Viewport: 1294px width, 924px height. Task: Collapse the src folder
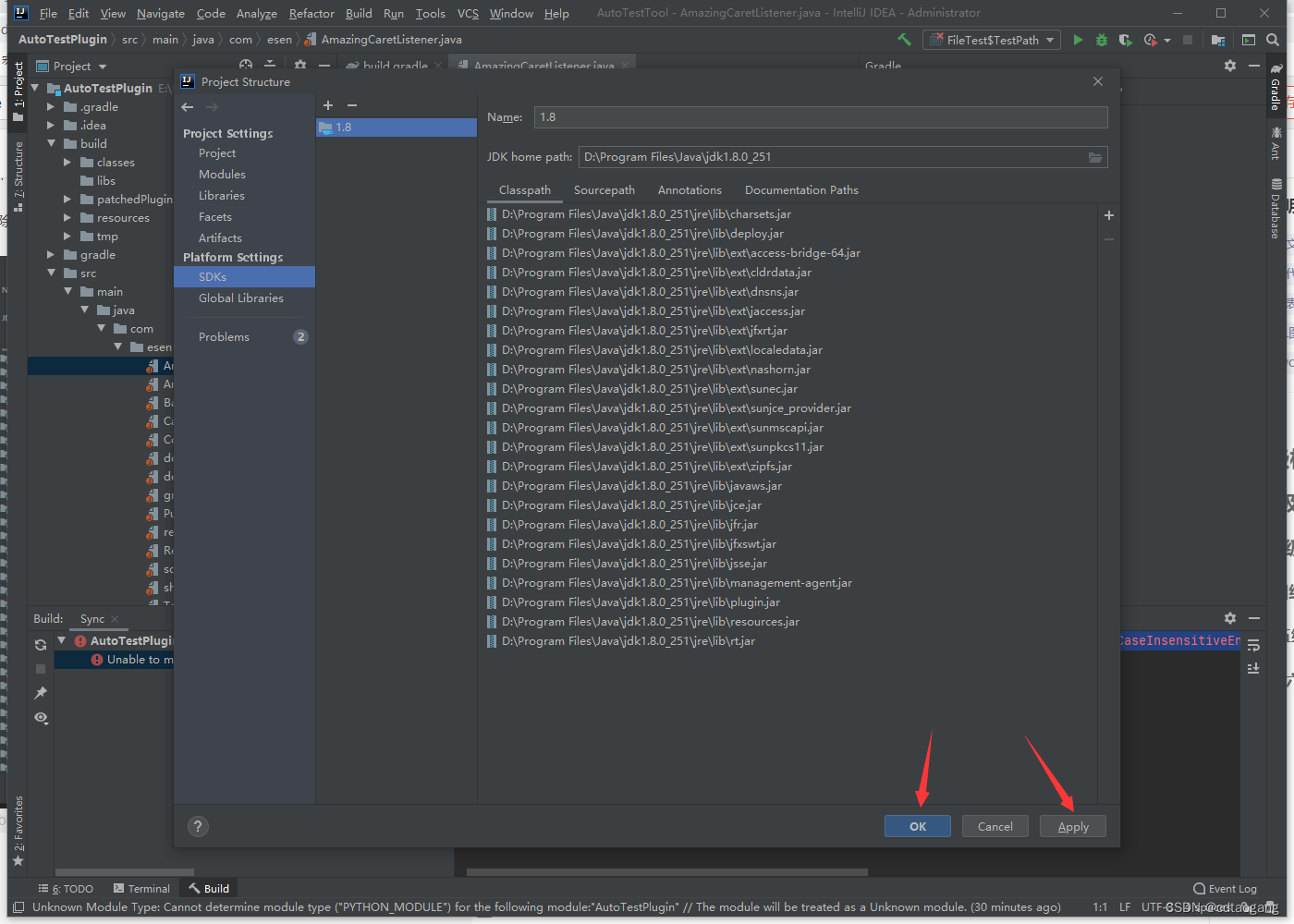pyautogui.click(x=51, y=274)
